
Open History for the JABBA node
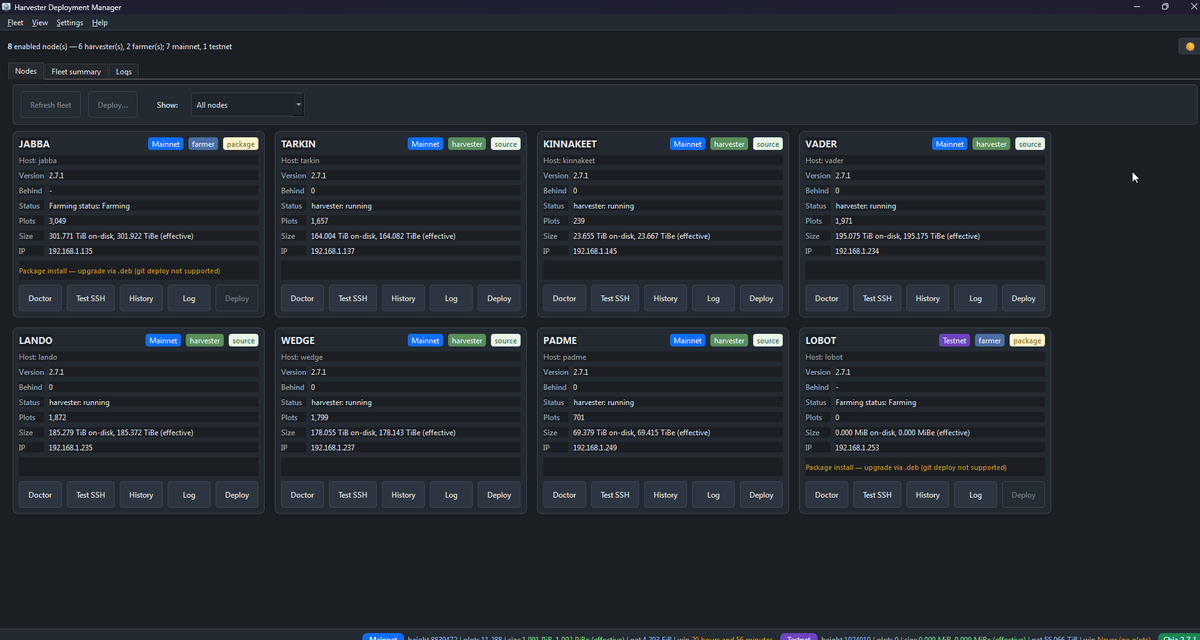point(141,298)
